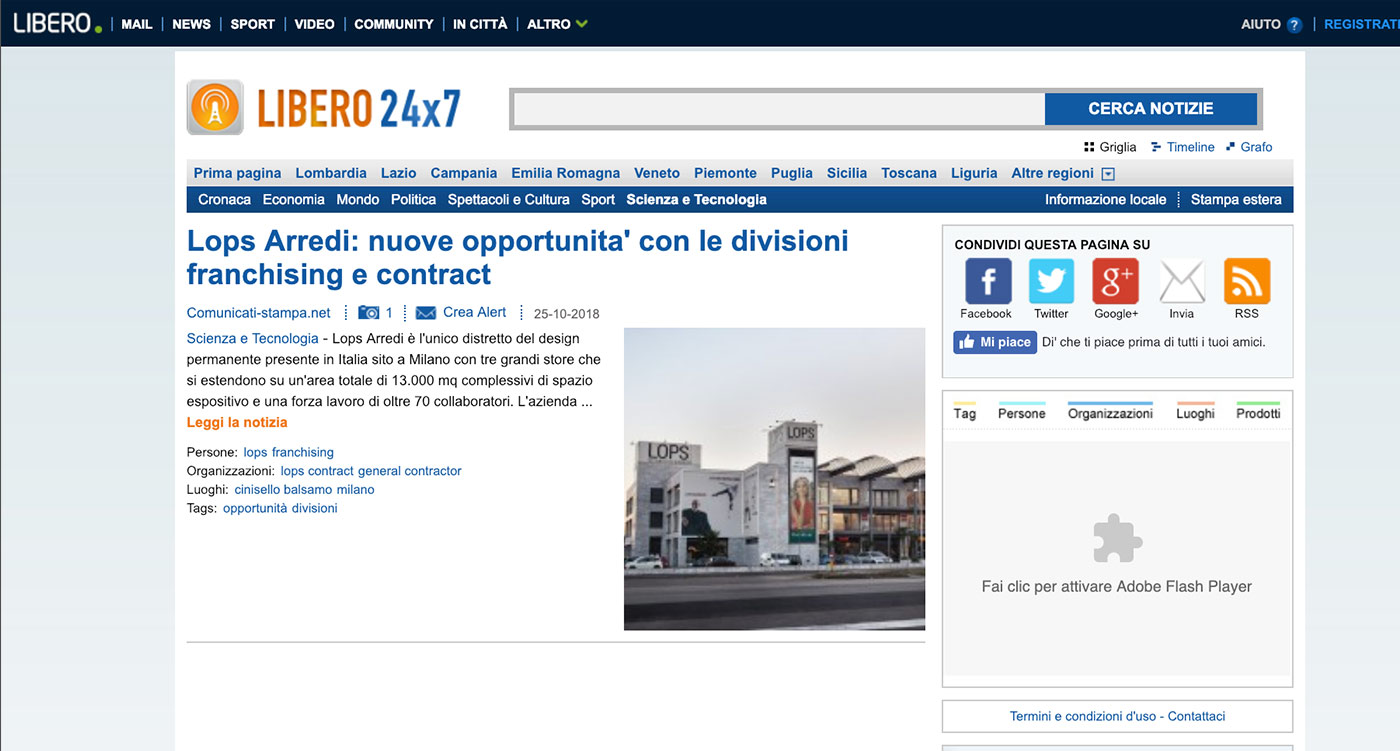
Task: Activate Griglia view mode
Action: pyautogui.click(x=1111, y=146)
